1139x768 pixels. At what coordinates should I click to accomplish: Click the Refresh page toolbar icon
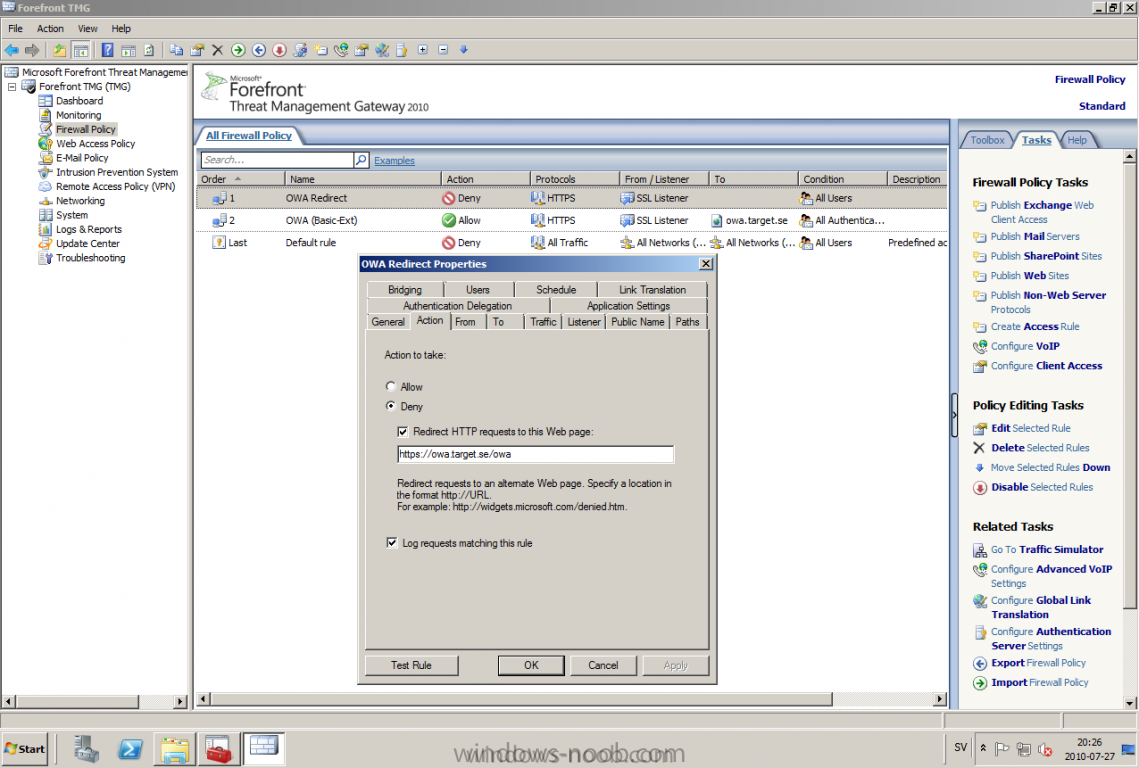[x=149, y=50]
